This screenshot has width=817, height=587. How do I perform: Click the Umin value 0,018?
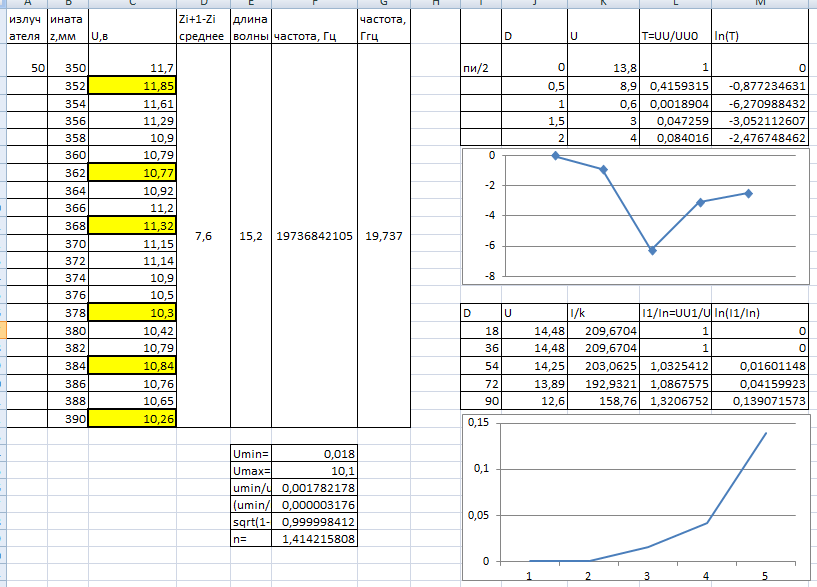click(314, 454)
